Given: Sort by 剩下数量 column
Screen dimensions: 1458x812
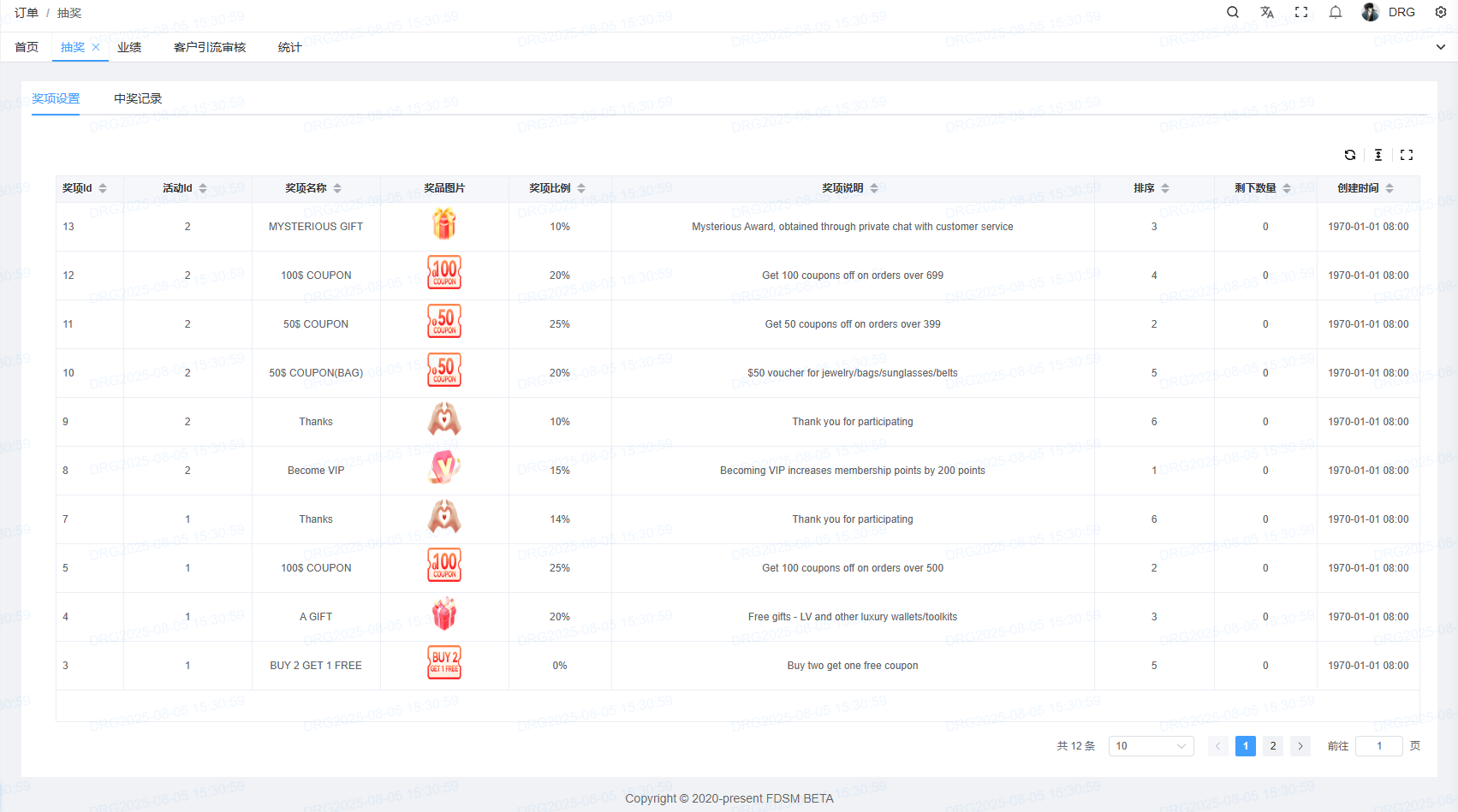Looking at the screenshot, I should 1287,188.
